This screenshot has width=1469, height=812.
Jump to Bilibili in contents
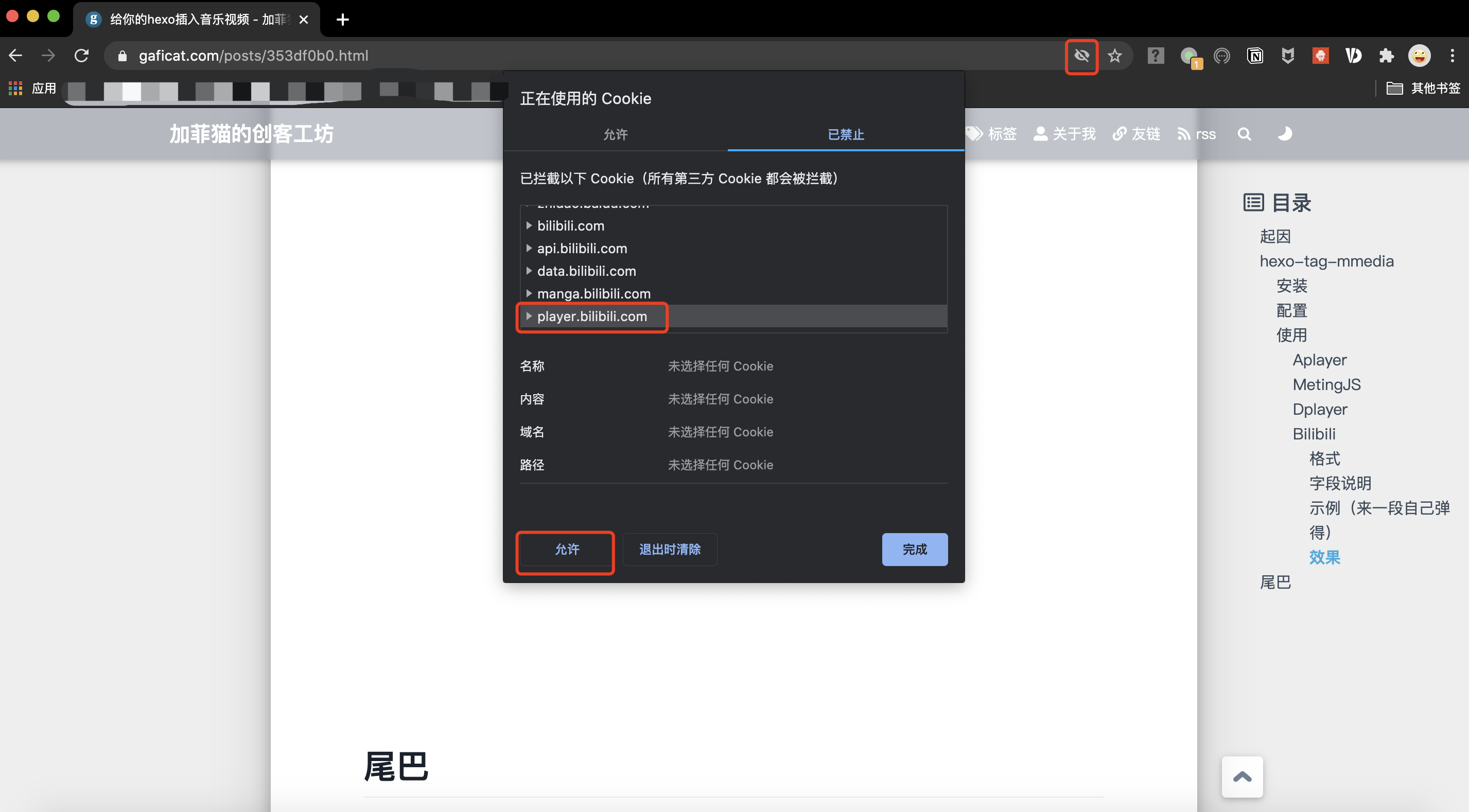click(1314, 434)
